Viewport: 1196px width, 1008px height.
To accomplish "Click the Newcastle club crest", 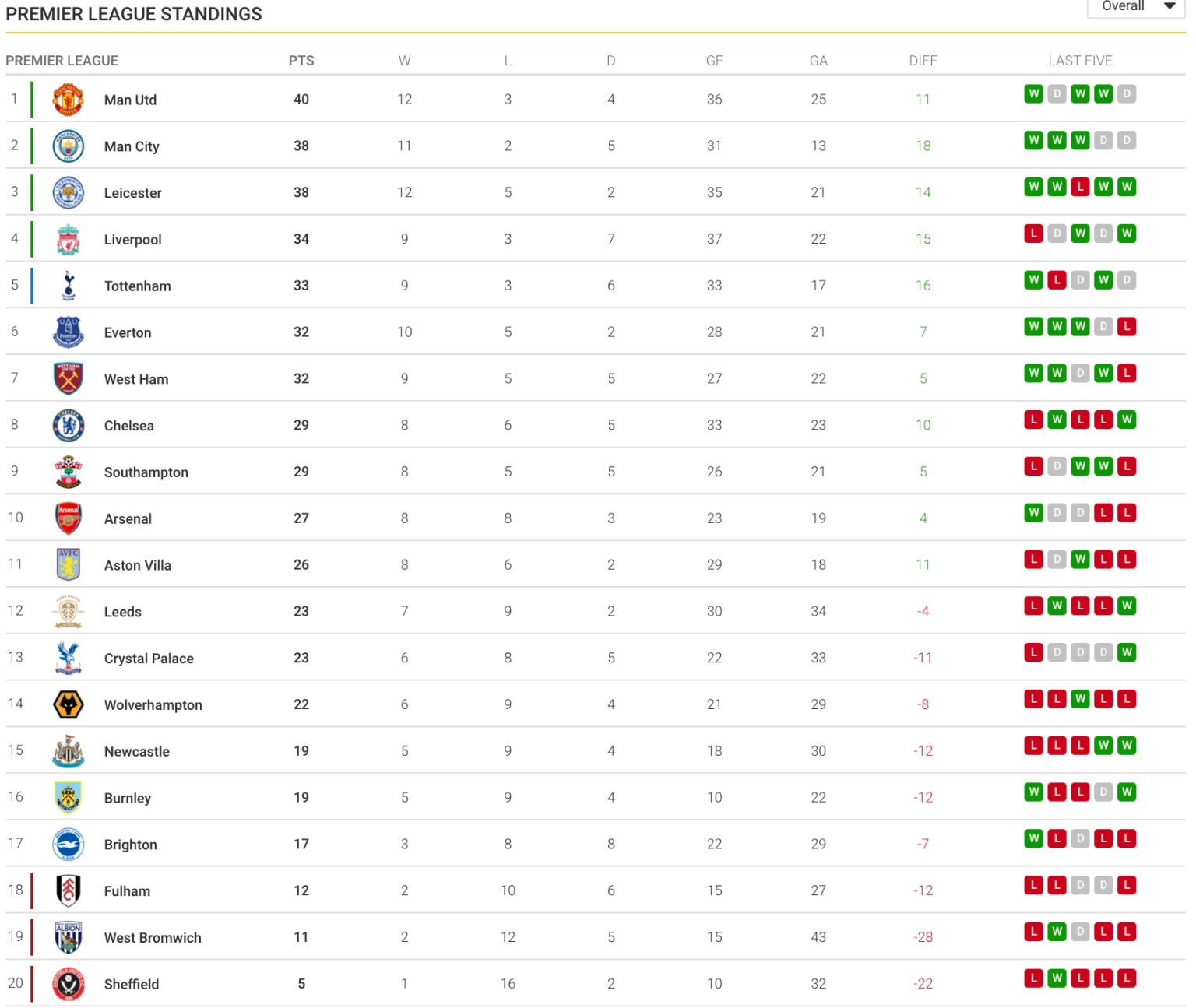I will click(68, 751).
